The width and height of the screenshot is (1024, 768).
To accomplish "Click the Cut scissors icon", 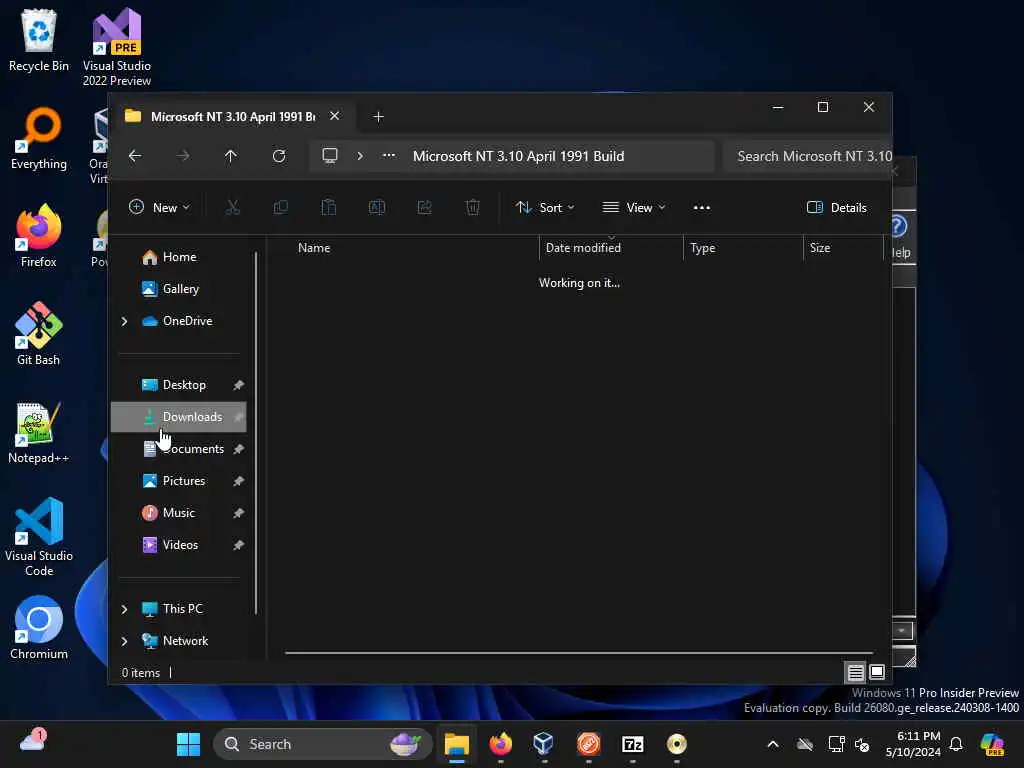I will coord(232,208).
